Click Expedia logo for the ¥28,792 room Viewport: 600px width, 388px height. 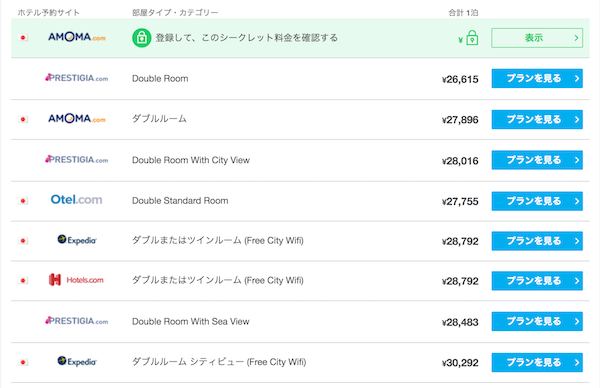[x=77, y=240]
